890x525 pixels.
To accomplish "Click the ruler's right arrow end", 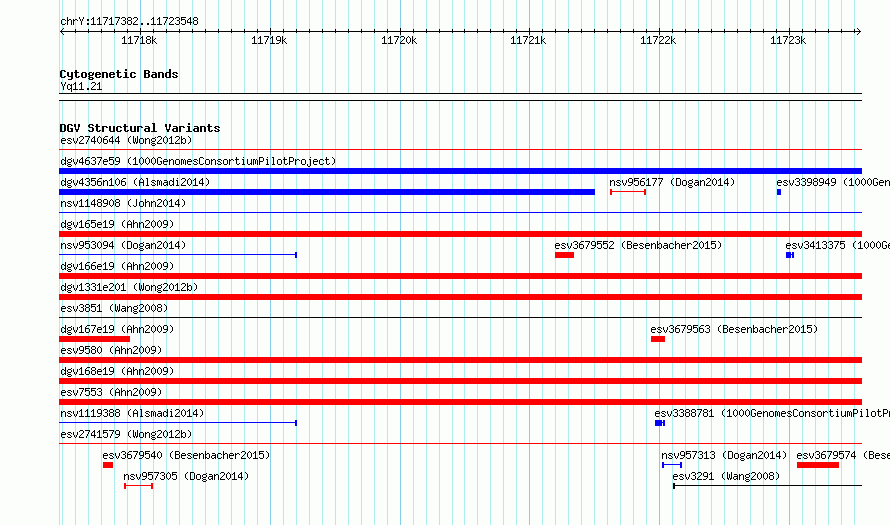I will click(x=859, y=32).
